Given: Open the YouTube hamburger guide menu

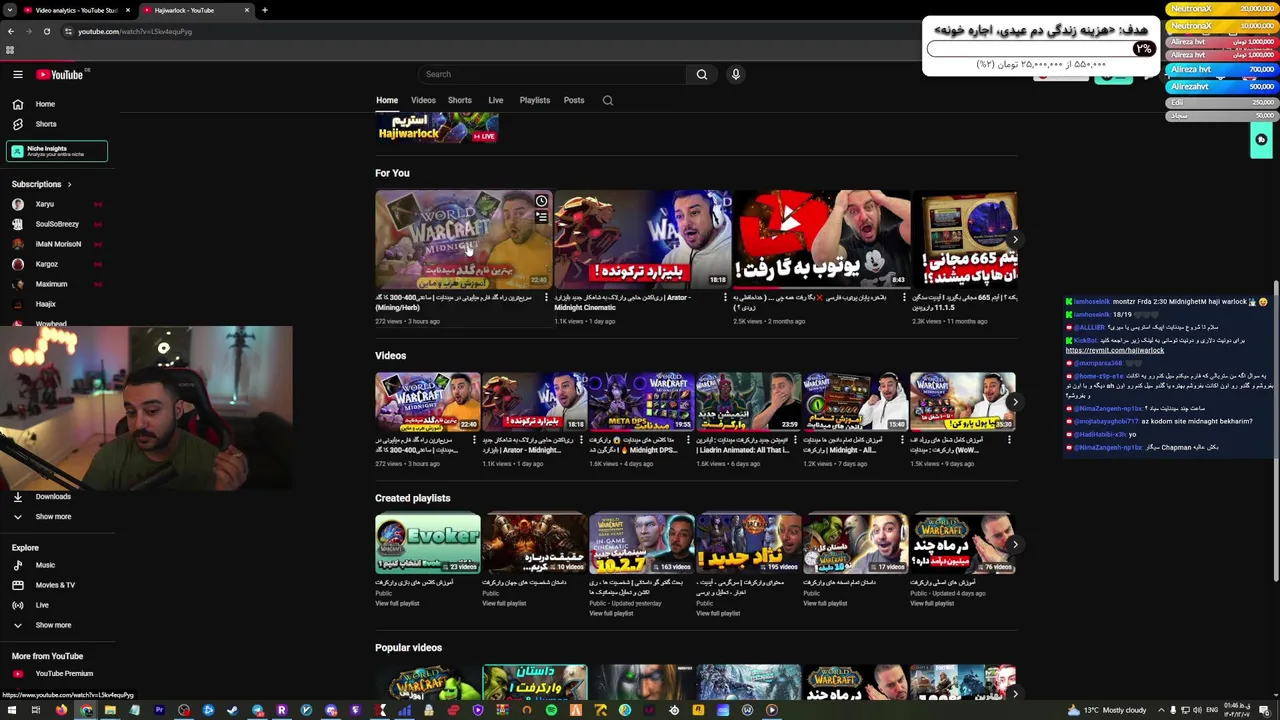Looking at the screenshot, I should (x=17, y=74).
